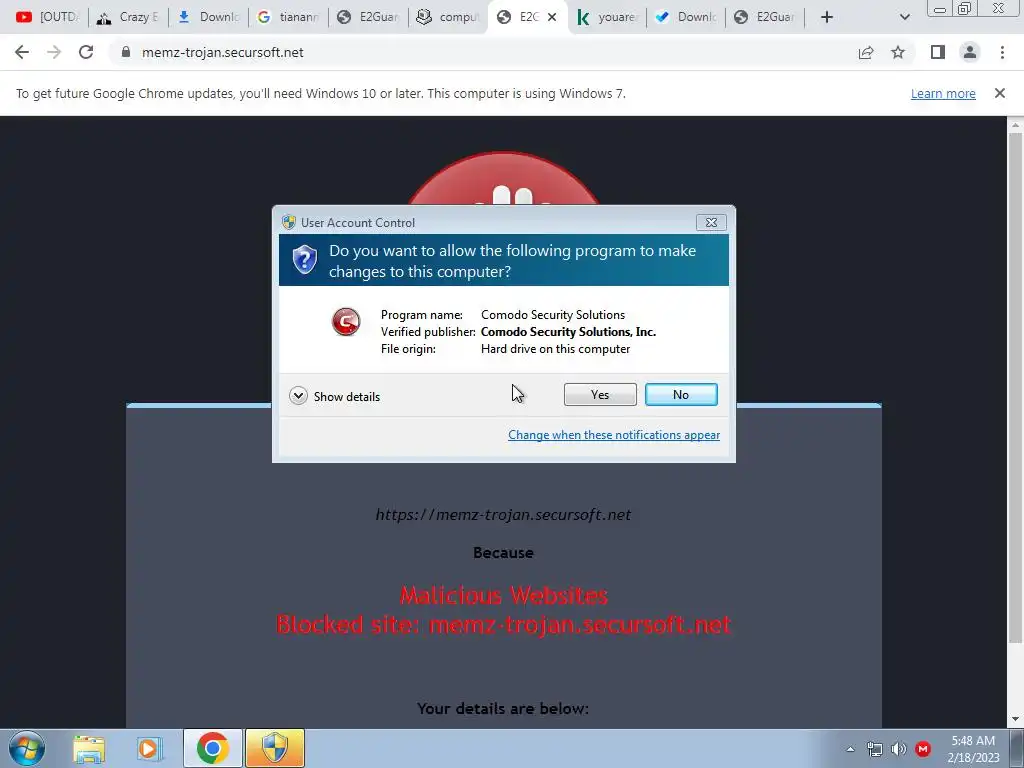This screenshot has height=768, width=1024.
Task: Switch to the YouTube [OUTDA tab
Action: click(x=46, y=17)
